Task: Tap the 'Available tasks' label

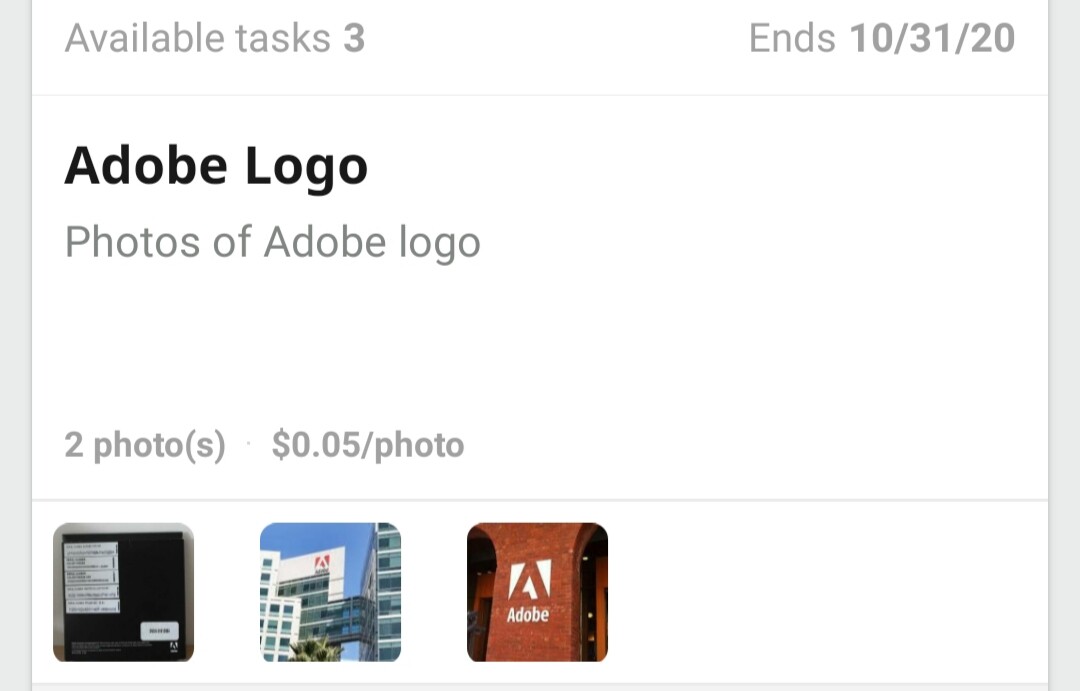Action: [x=198, y=38]
